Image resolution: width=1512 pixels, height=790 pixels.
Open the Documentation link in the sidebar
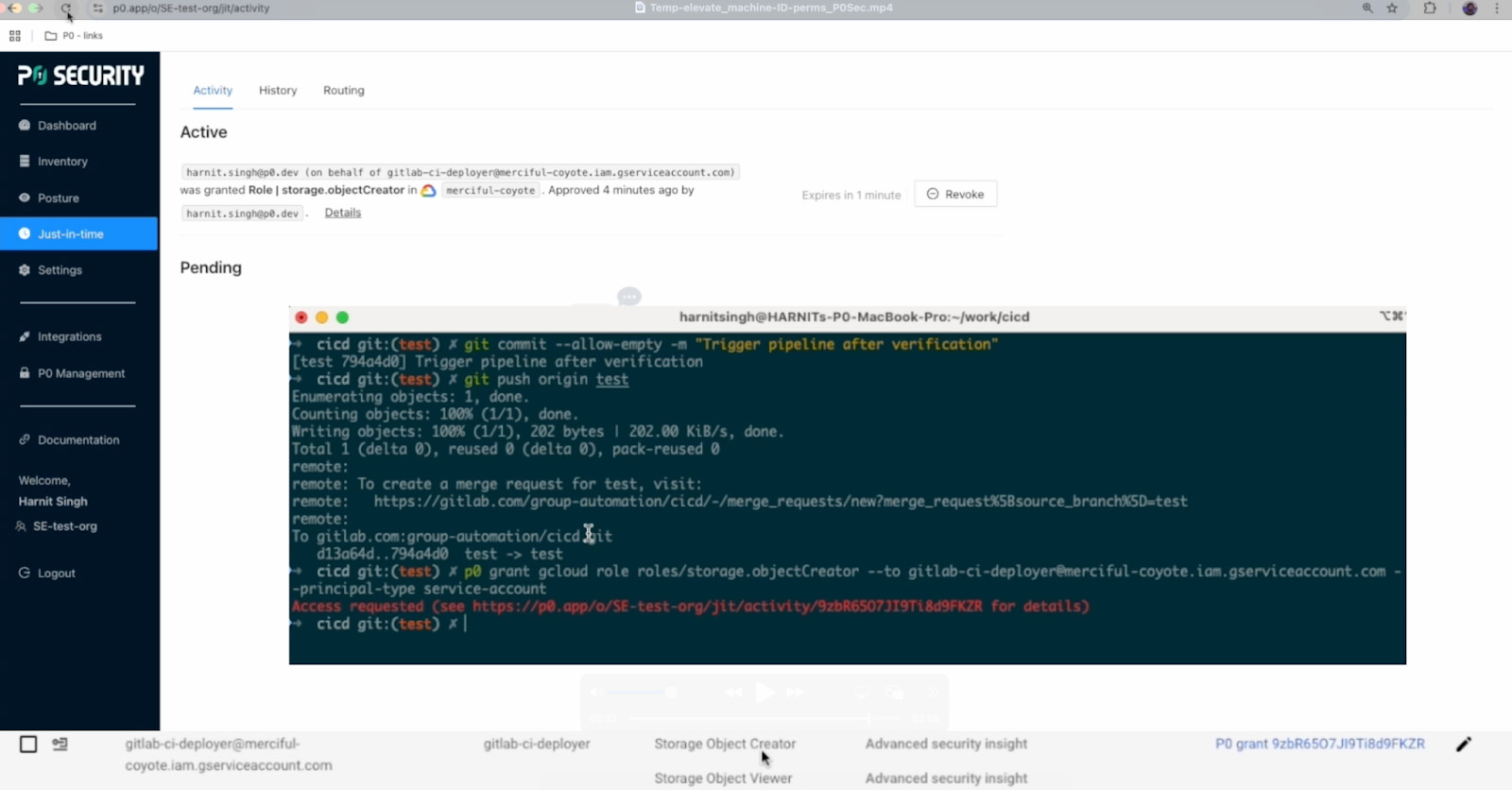coord(69,440)
